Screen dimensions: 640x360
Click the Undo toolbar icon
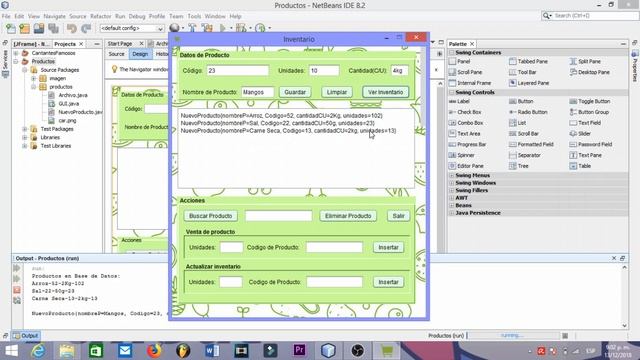coord(72,28)
